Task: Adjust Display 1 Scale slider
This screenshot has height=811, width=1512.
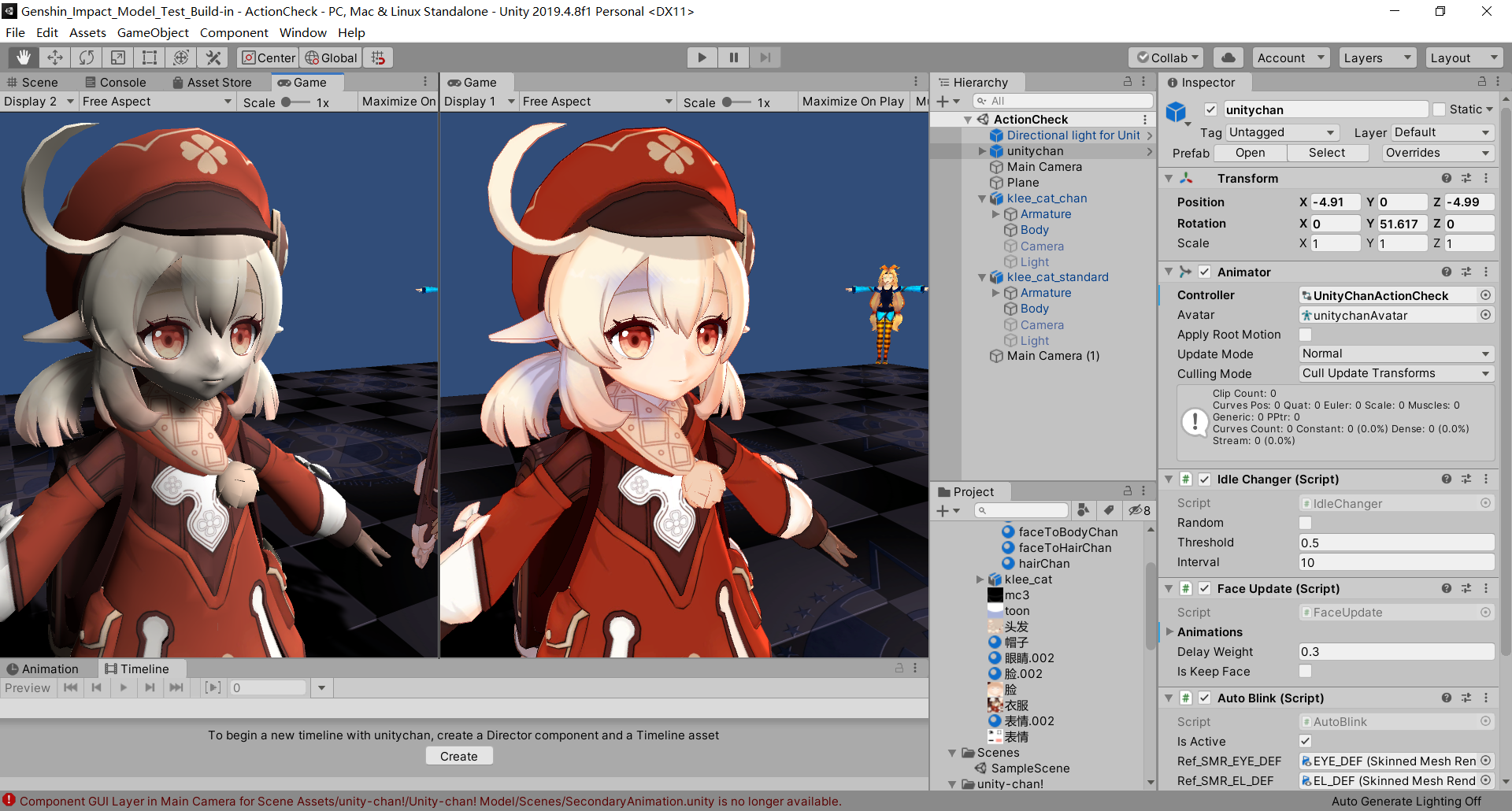Action: coord(736,102)
